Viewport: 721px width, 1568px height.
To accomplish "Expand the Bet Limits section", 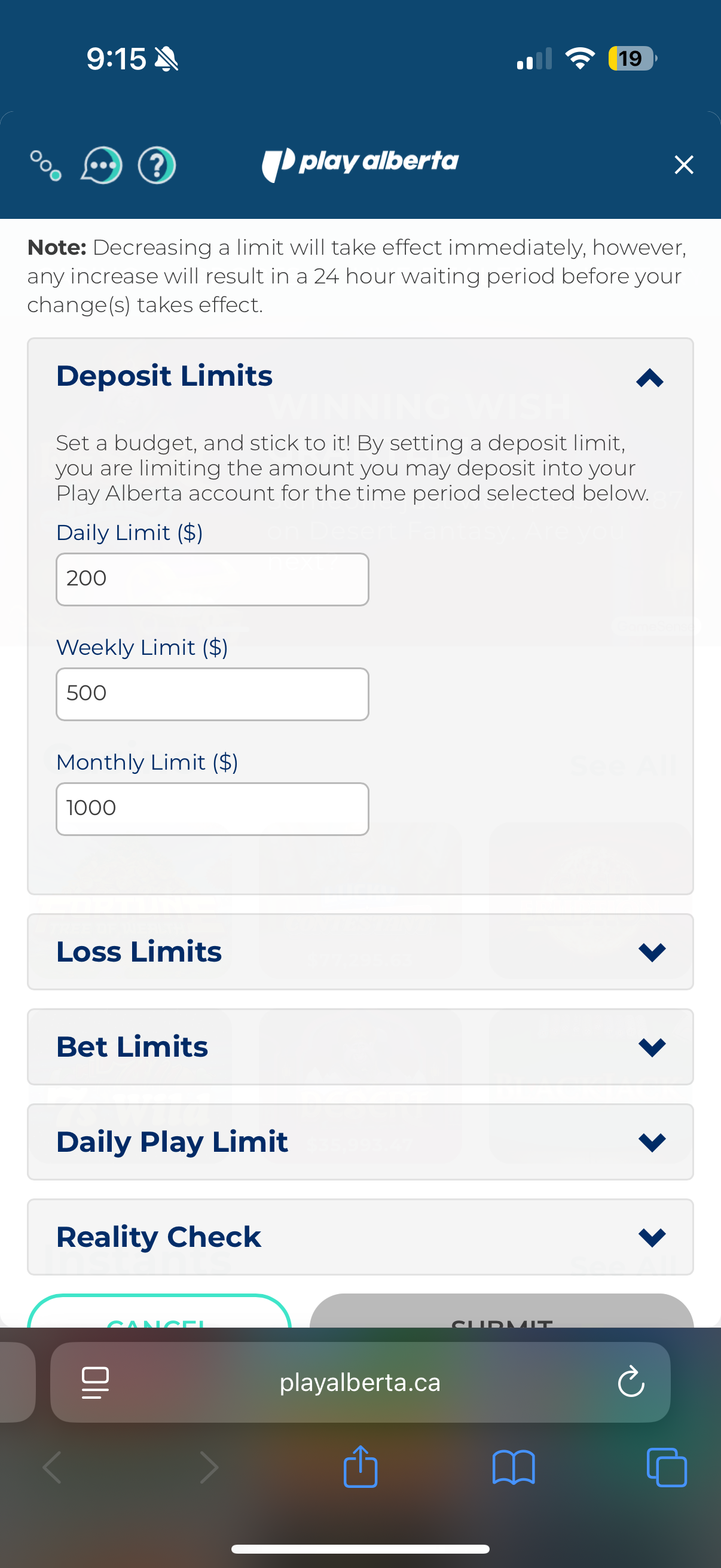I will pos(652,1047).
